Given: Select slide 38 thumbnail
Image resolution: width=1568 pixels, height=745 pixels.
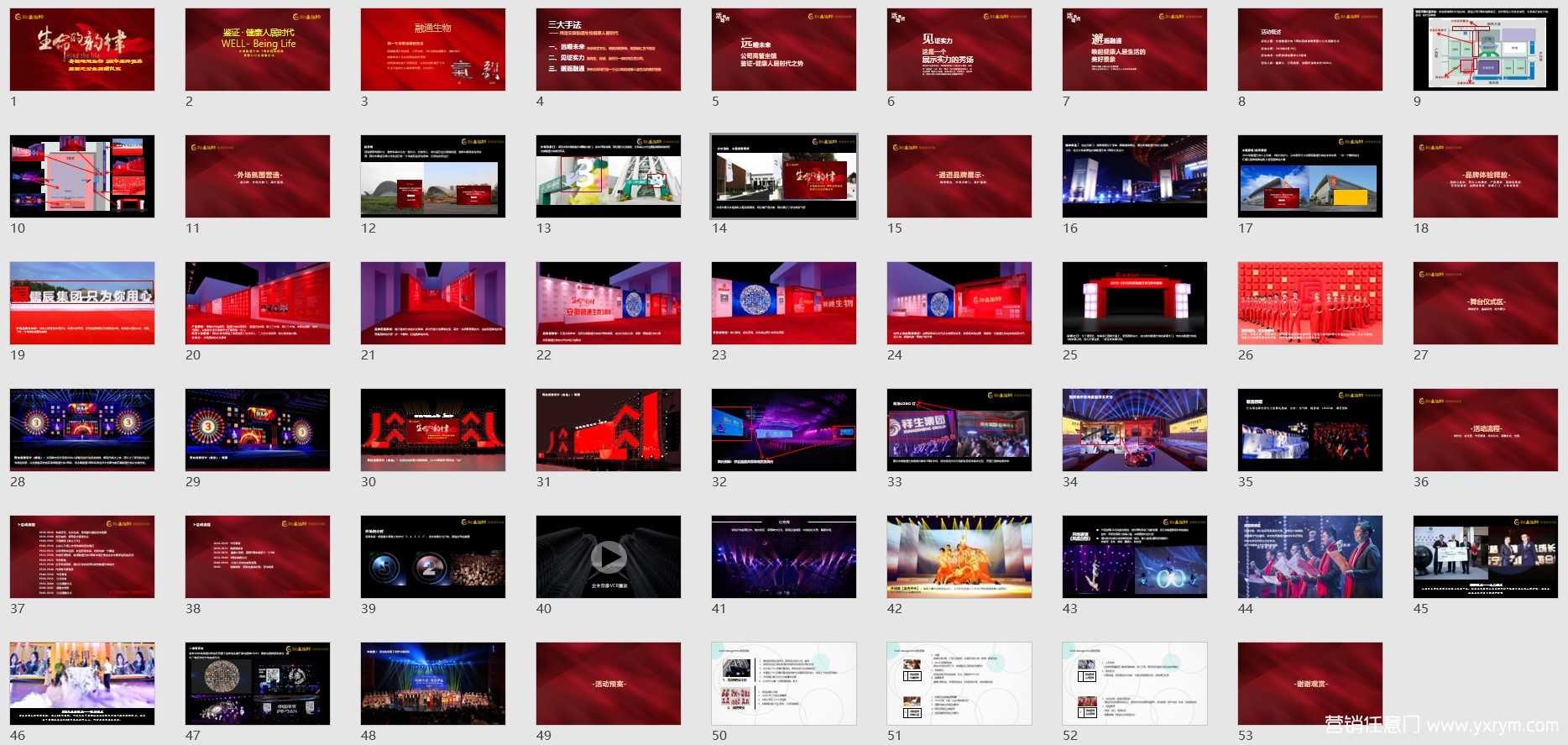Looking at the screenshot, I should tap(258, 557).
